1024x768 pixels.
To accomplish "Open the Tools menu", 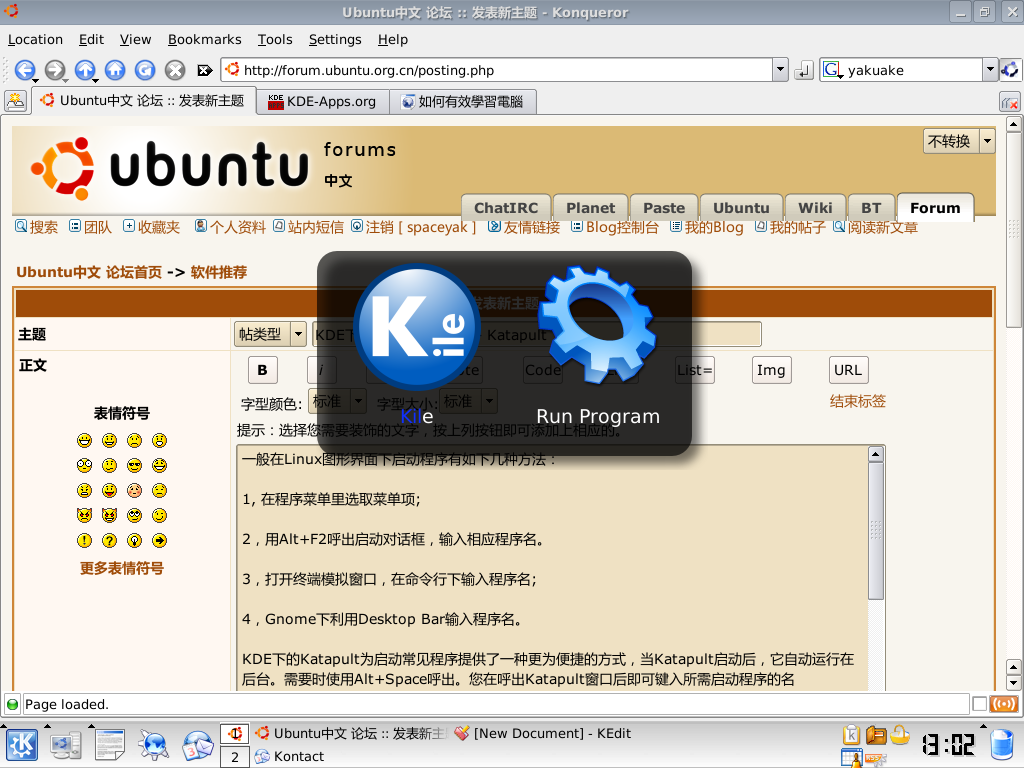I will pyautogui.click(x=275, y=40).
